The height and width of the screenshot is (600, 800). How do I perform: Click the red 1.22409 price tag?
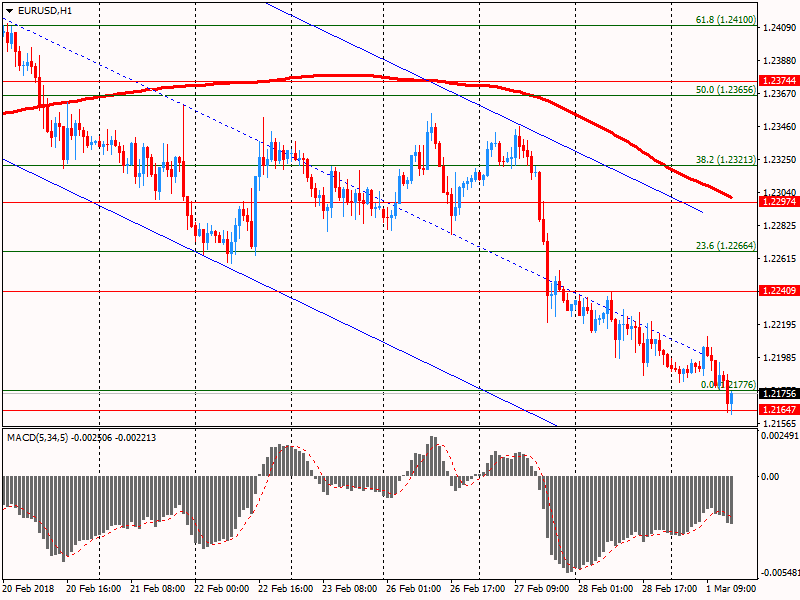(x=778, y=291)
